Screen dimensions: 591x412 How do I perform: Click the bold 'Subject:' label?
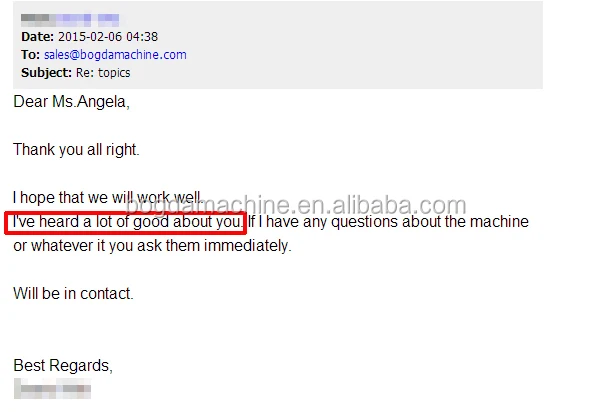click(x=46, y=73)
